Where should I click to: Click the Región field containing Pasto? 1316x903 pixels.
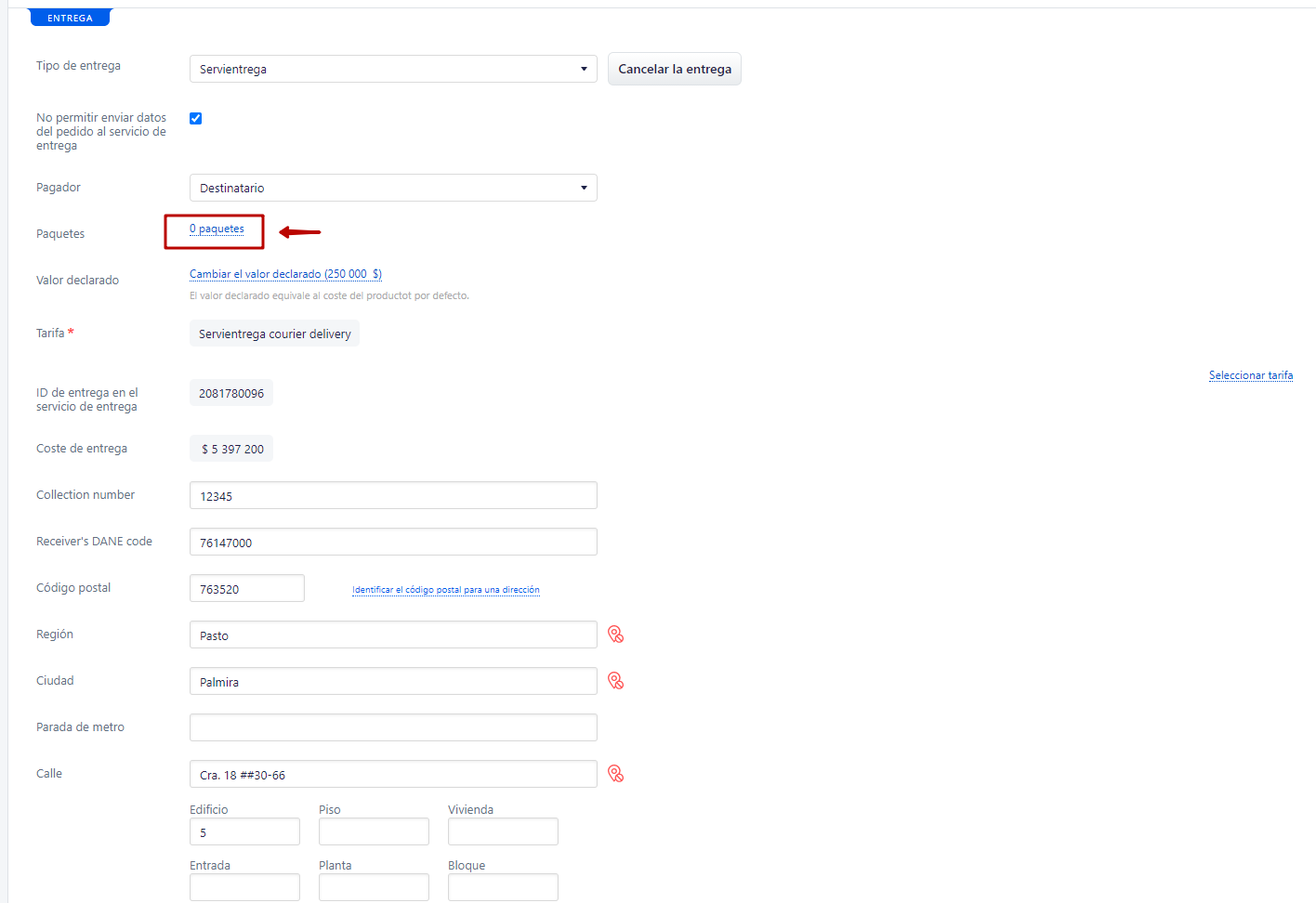393,635
